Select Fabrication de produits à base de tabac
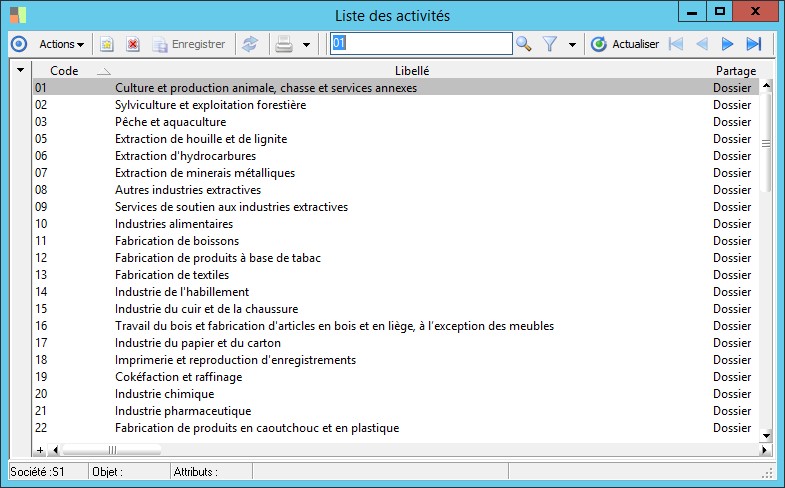 [396, 258]
